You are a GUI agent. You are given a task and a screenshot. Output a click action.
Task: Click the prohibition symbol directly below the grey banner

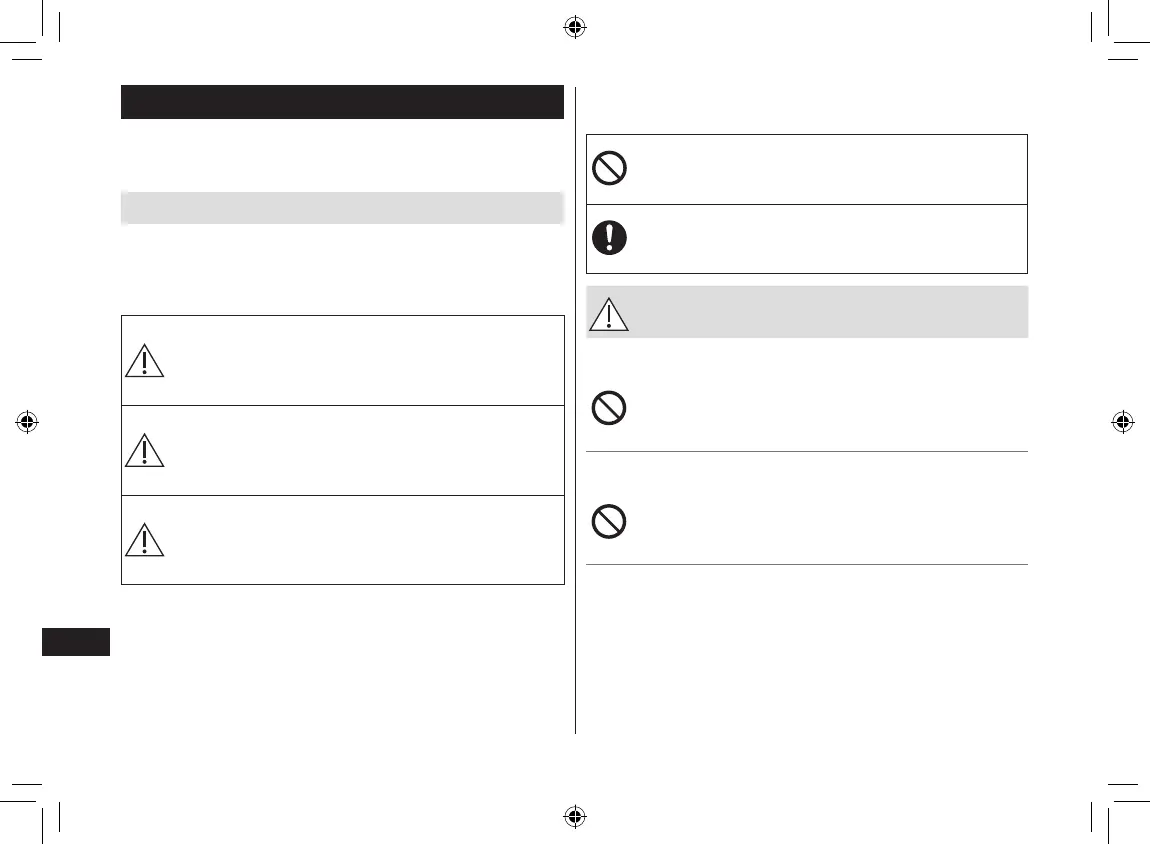pyautogui.click(x=609, y=409)
